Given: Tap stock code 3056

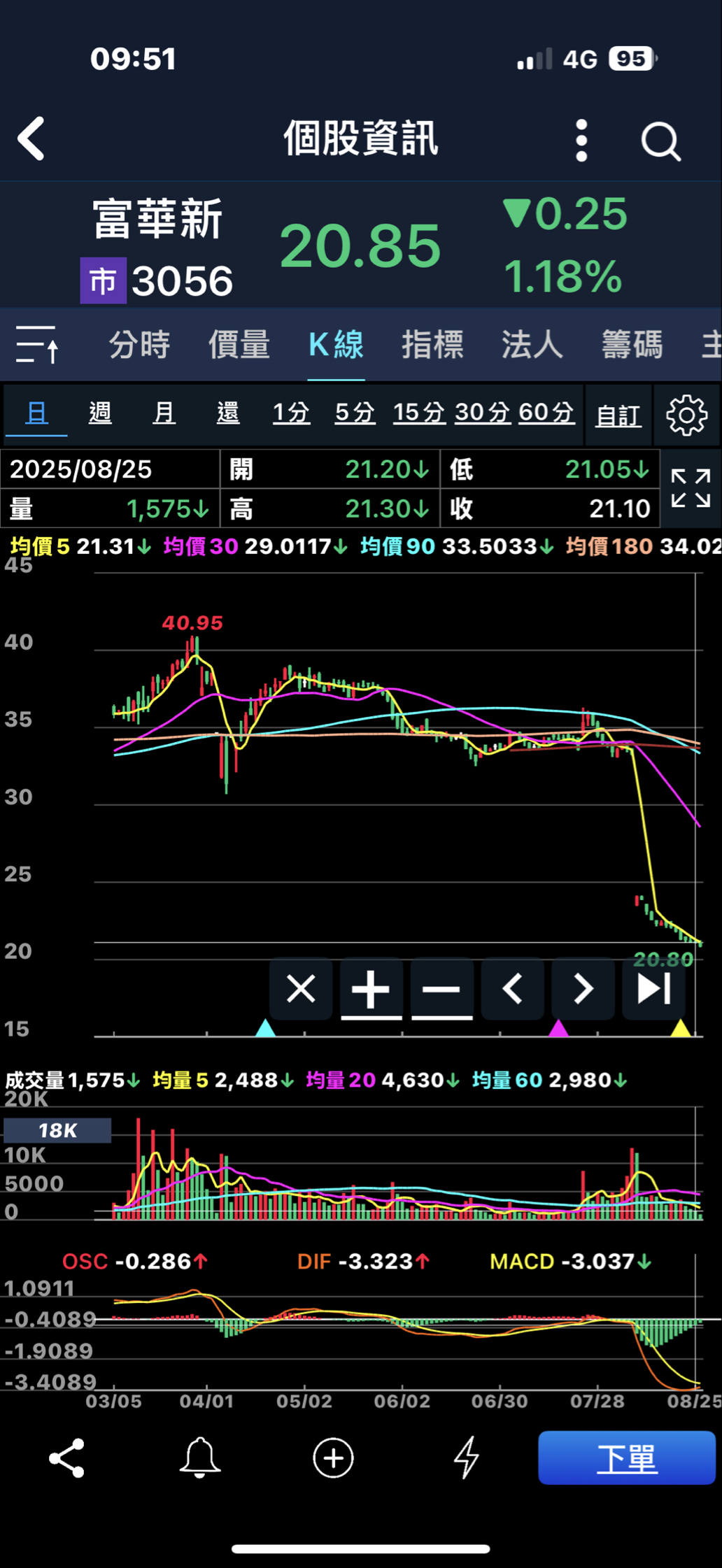Looking at the screenshot, I should point(183,280).
